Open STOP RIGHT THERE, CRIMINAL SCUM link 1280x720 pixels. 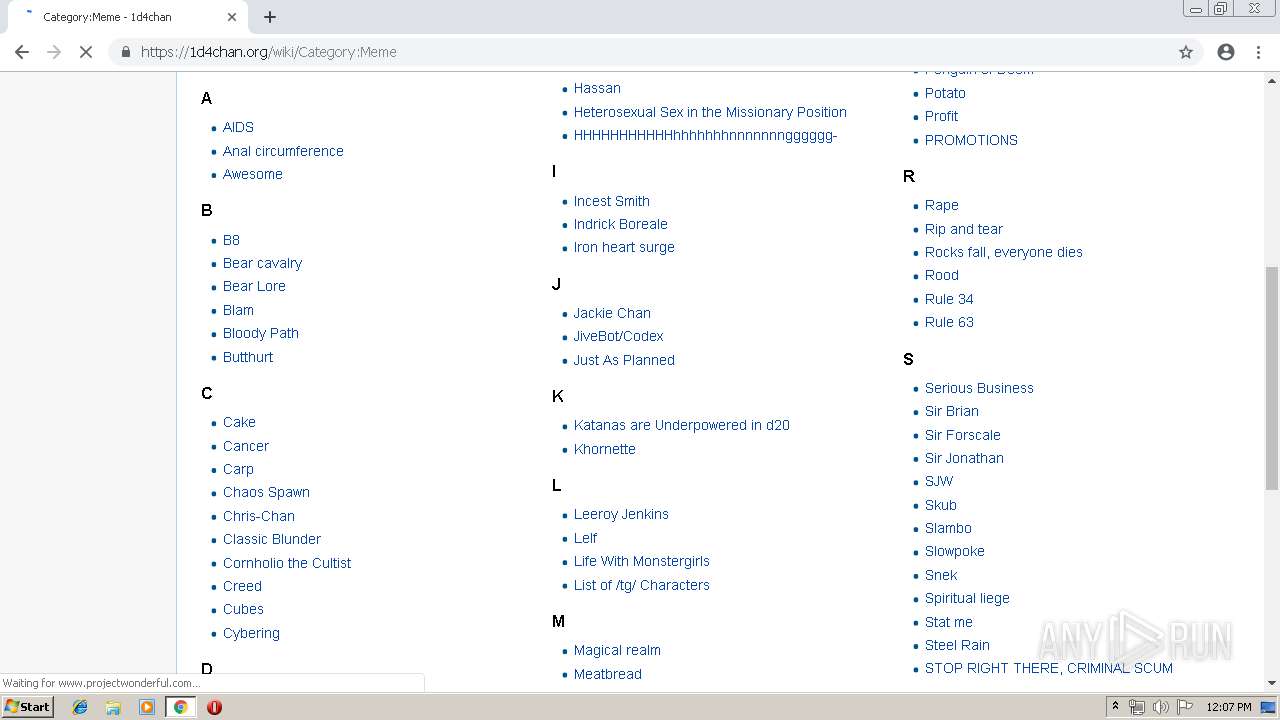1049,668
